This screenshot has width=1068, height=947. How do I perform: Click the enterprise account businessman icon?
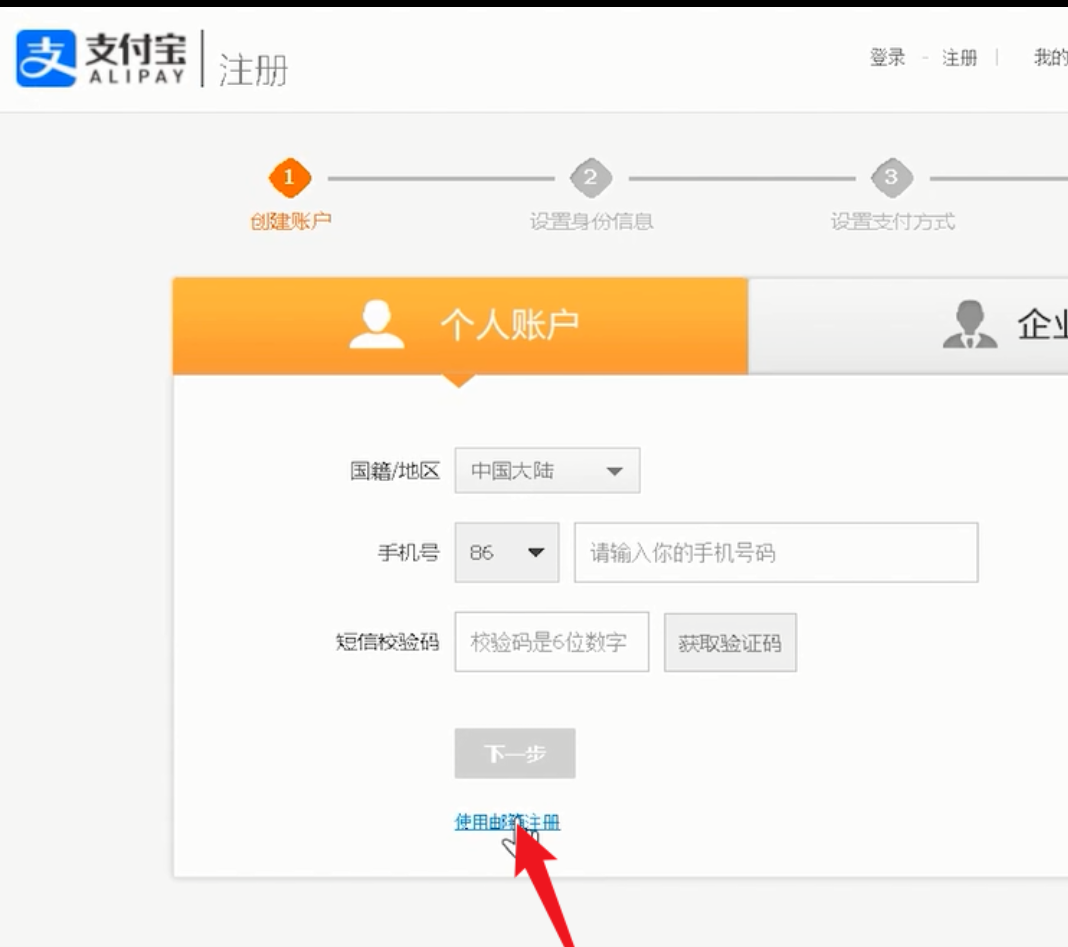coord(970,324)
